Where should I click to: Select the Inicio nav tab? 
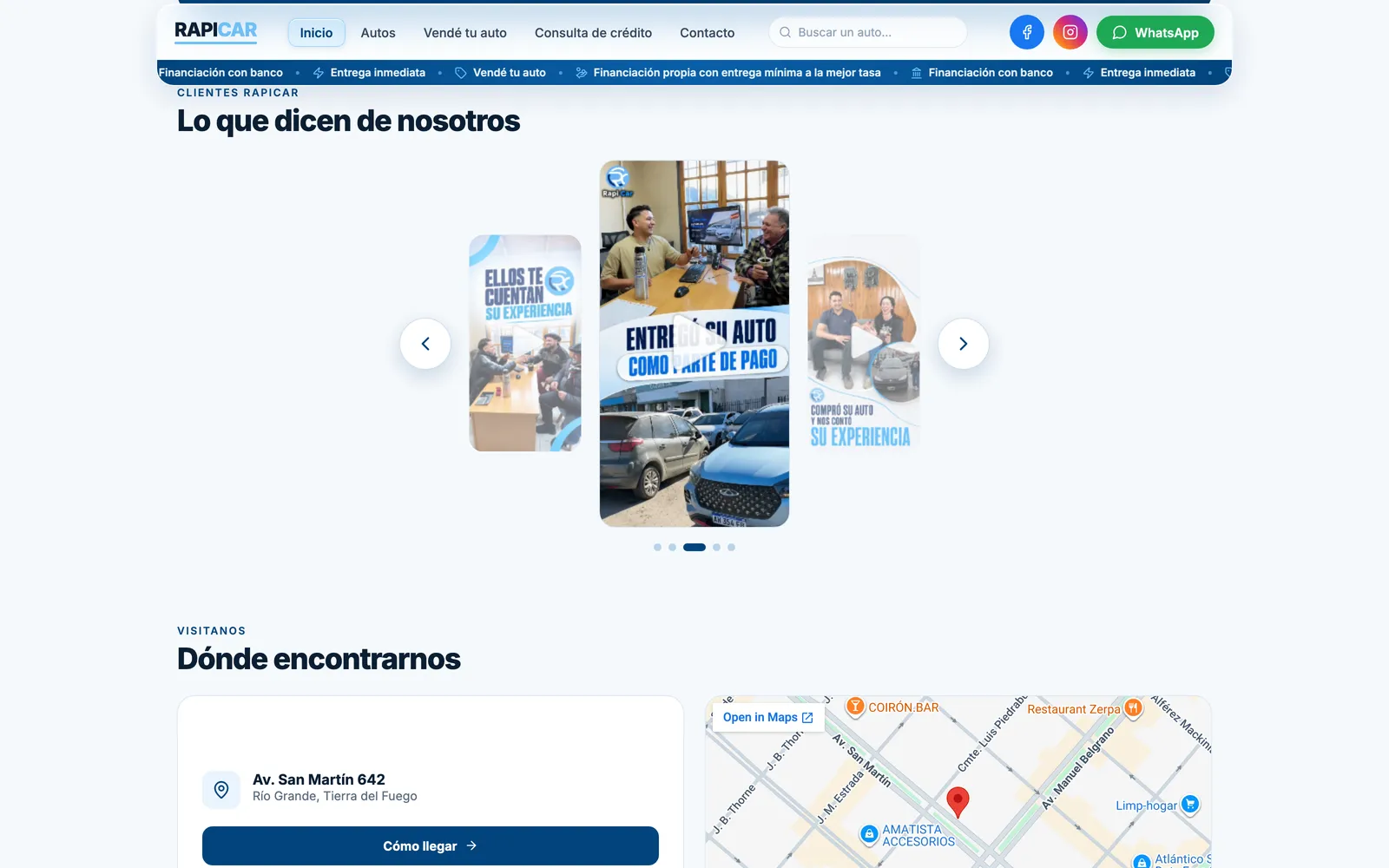(x=316, y=32)
